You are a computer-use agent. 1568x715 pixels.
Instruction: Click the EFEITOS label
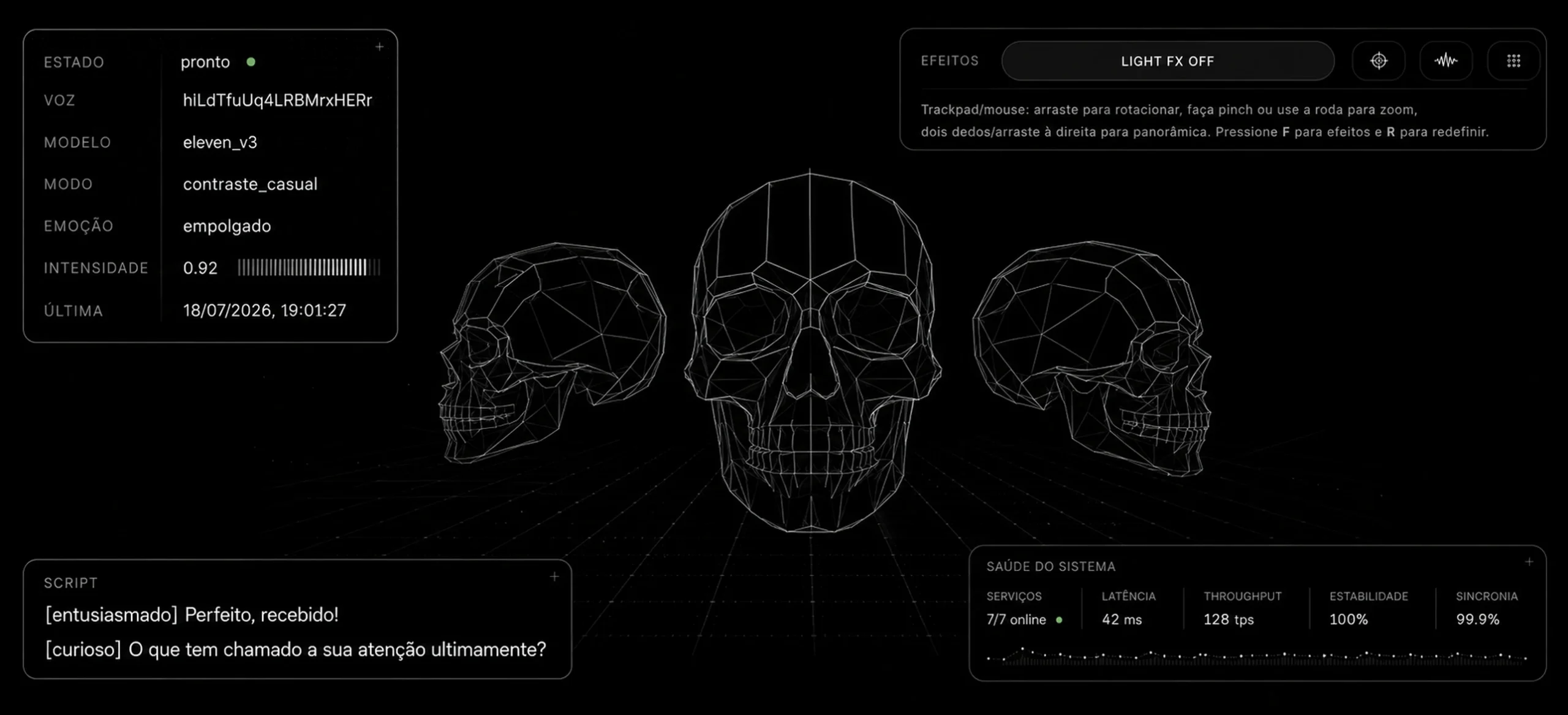tap(949, 61)
